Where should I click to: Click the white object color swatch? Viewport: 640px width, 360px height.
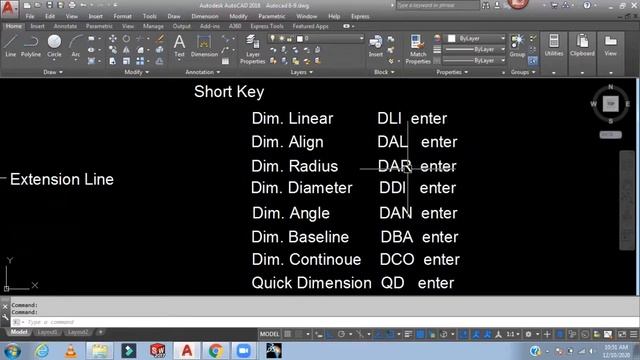pyautogui.click(x=451, y=38)
